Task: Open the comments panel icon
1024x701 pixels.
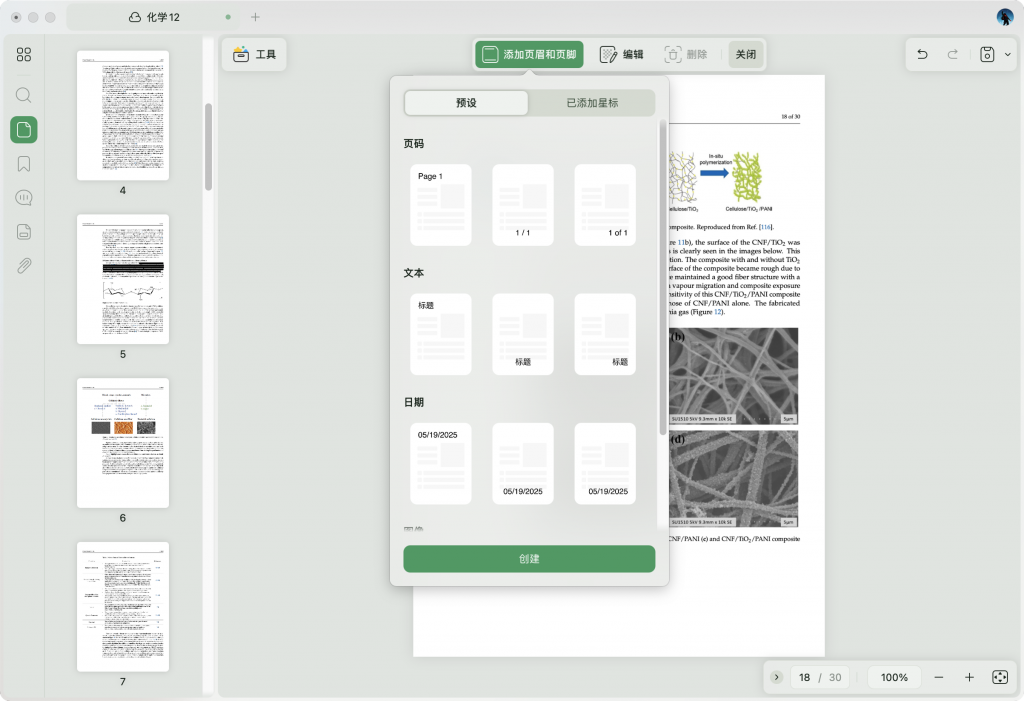Action: [24, 198]
